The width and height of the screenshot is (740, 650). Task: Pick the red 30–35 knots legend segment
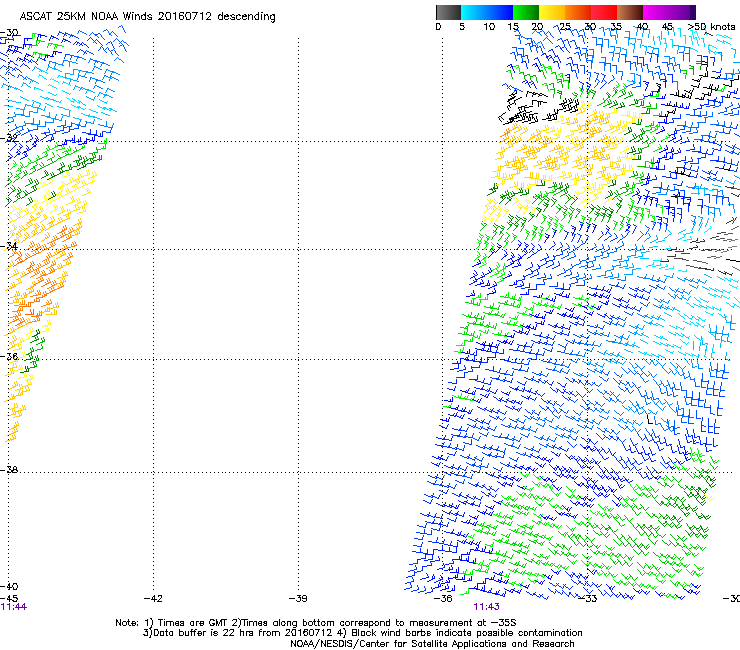click(x=604, y=12)
